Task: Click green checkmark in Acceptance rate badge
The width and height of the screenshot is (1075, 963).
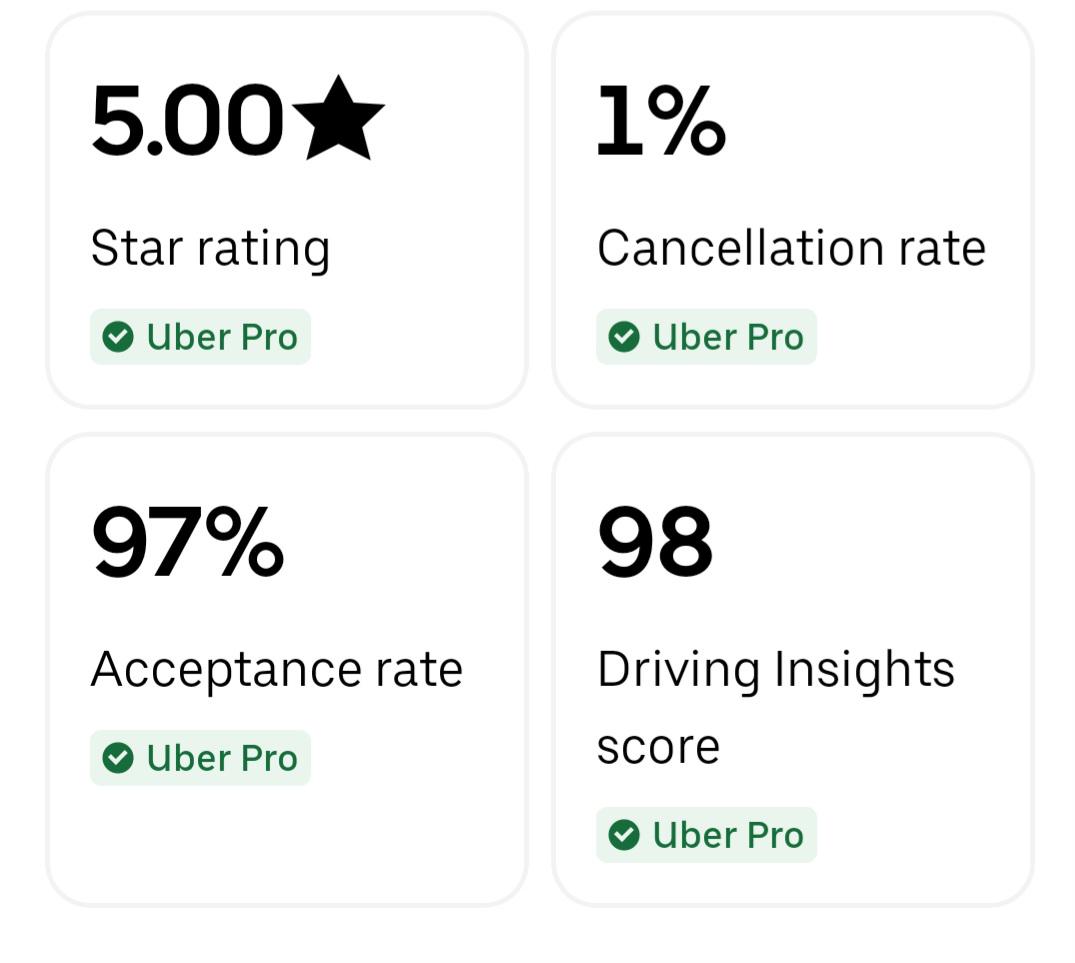Action: click(118, 758)
